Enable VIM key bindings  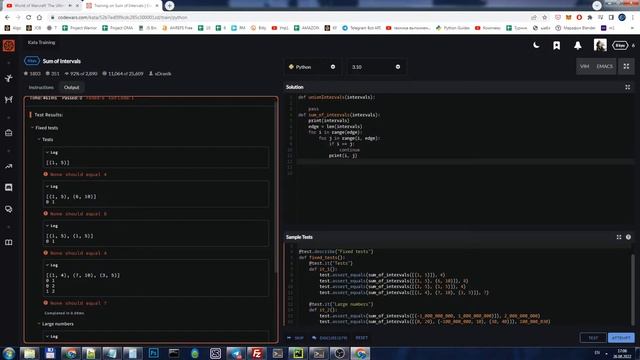point(584,67)
